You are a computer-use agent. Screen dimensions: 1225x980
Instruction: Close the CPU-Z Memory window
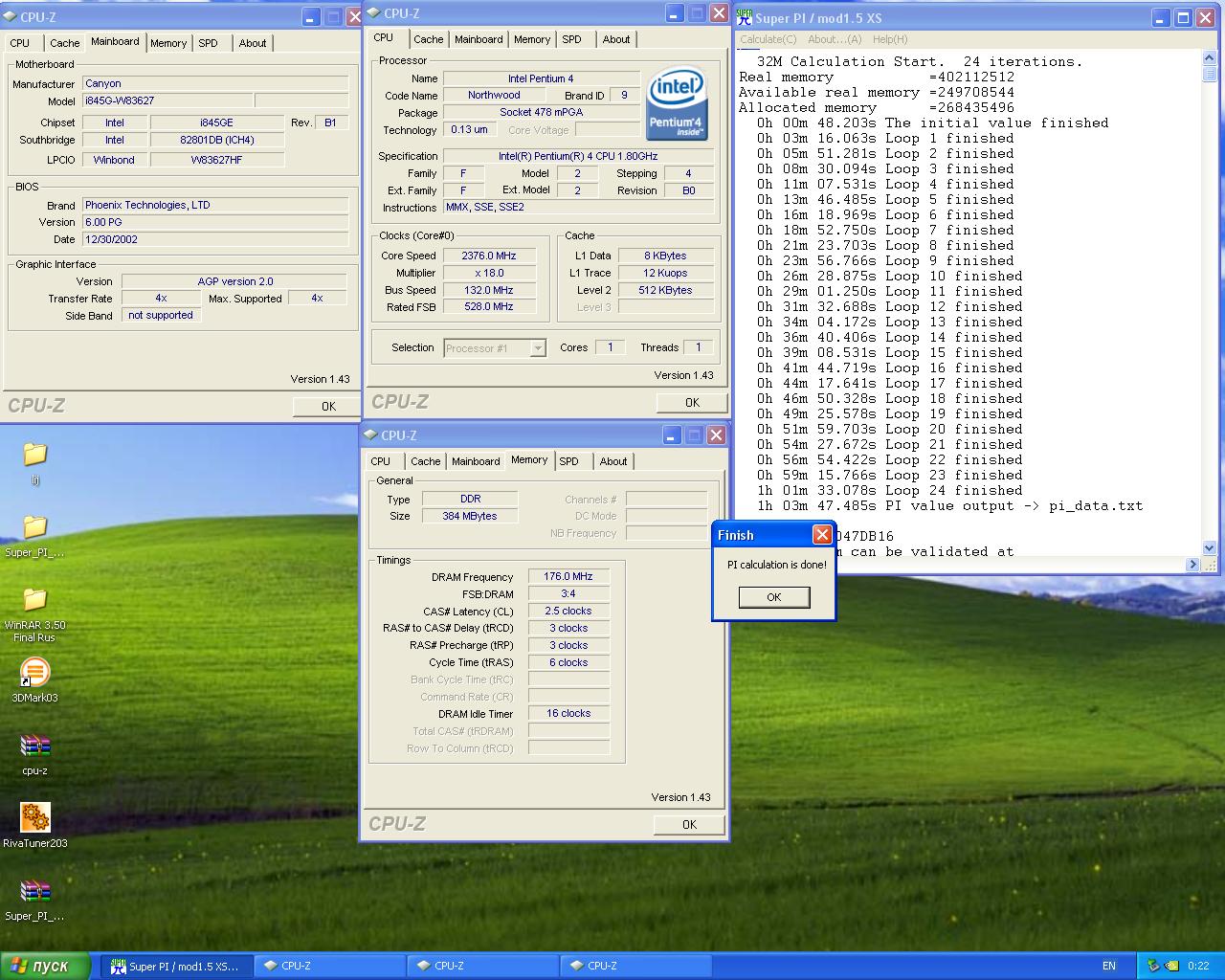pyautogui.click(x=716, y=434)
